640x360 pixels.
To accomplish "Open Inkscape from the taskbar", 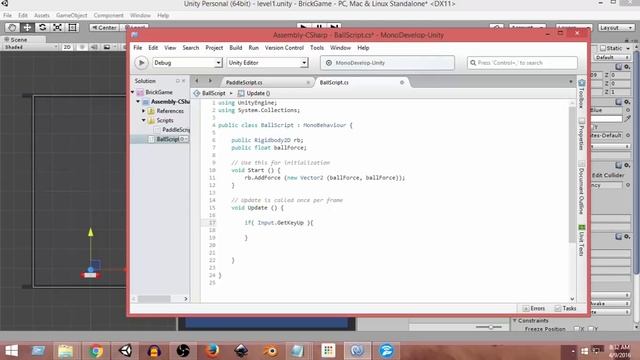I will (241, 351).
